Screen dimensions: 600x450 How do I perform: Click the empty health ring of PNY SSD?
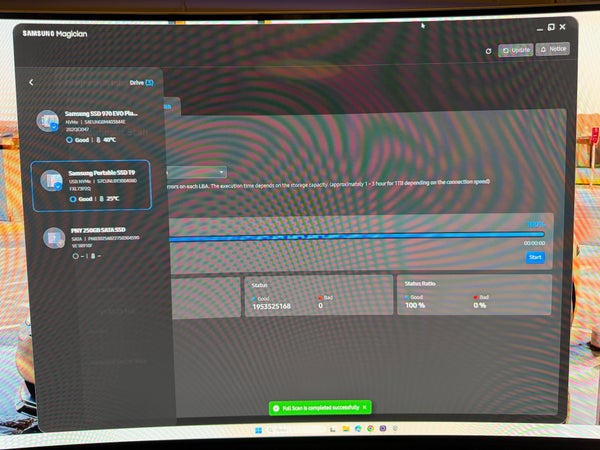76,256
